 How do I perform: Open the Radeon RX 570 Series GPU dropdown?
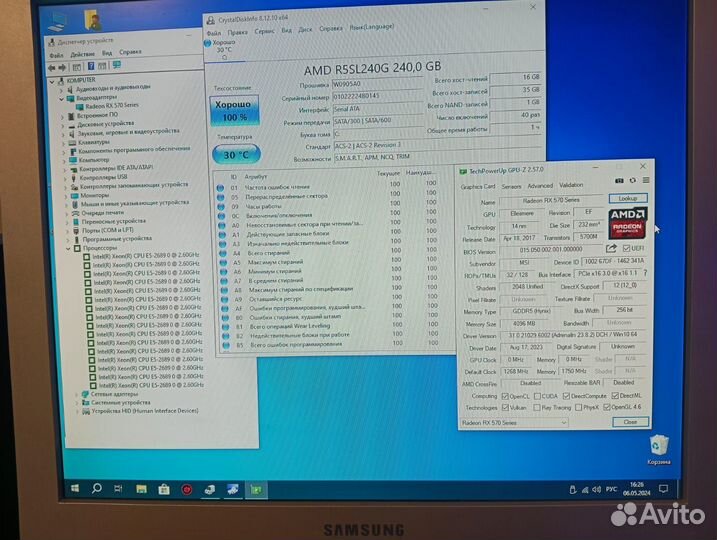[514, 423]
